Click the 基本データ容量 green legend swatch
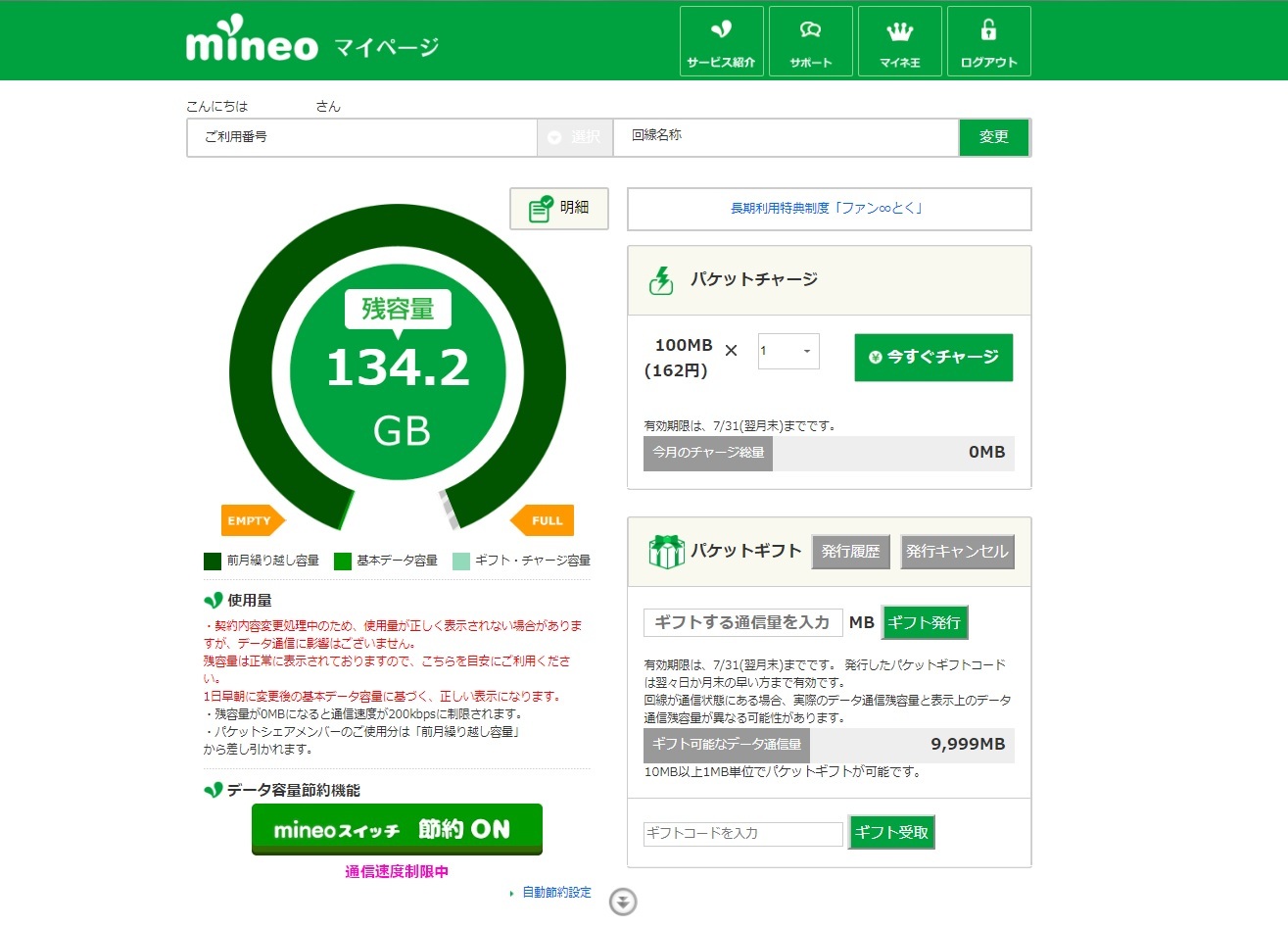This screenshot has width=1288, height=928. click(343, 562)
